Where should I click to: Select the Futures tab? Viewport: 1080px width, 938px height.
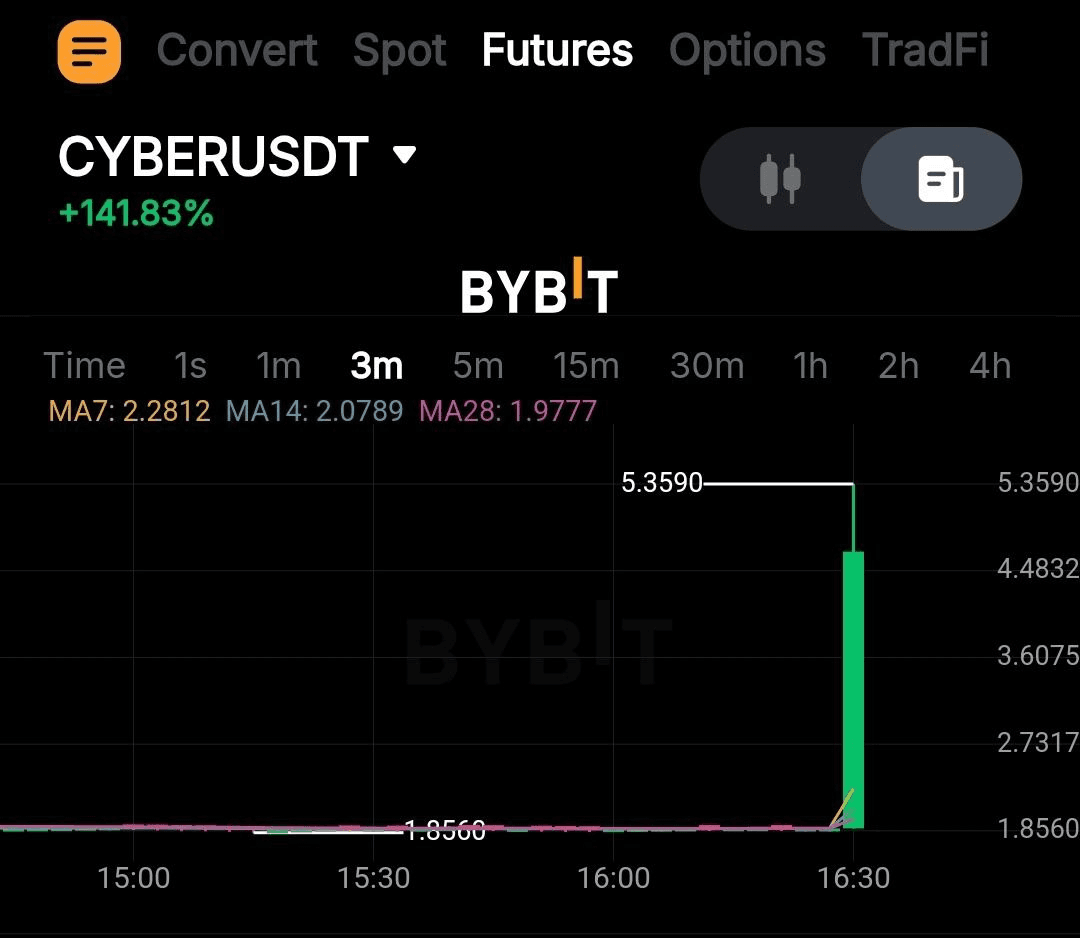click(x=557, y=50)
